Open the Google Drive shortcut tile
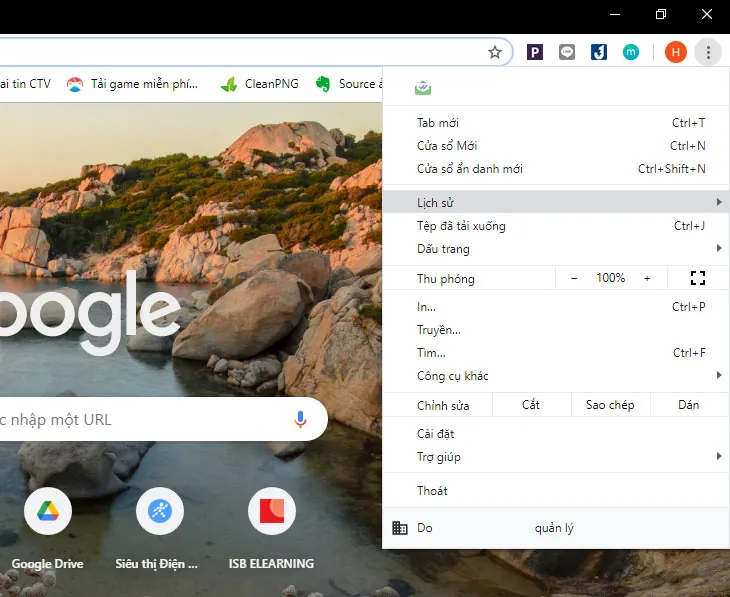Image resolution: width=730 pixels, height=597 pixels. click(x=47, y=512)
